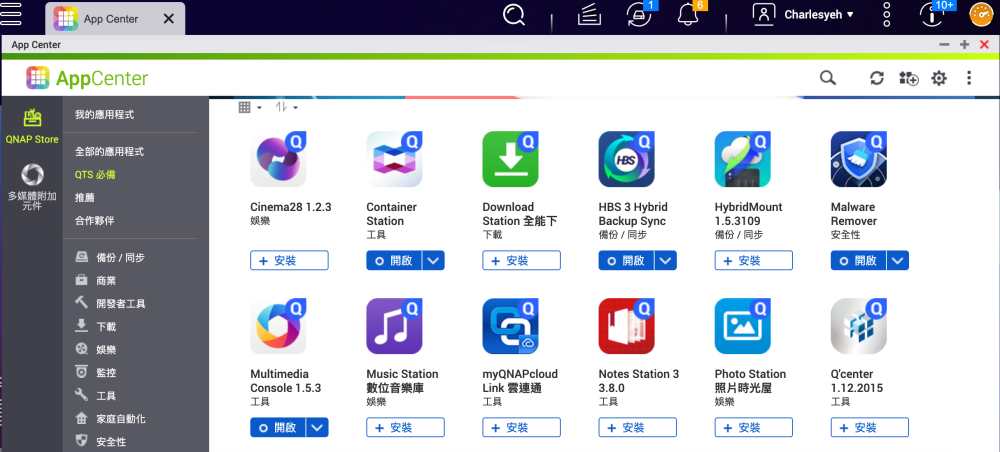Open the grid view mode dropdown
Screen dimensions: 1000x452
[x=250, y=107]
